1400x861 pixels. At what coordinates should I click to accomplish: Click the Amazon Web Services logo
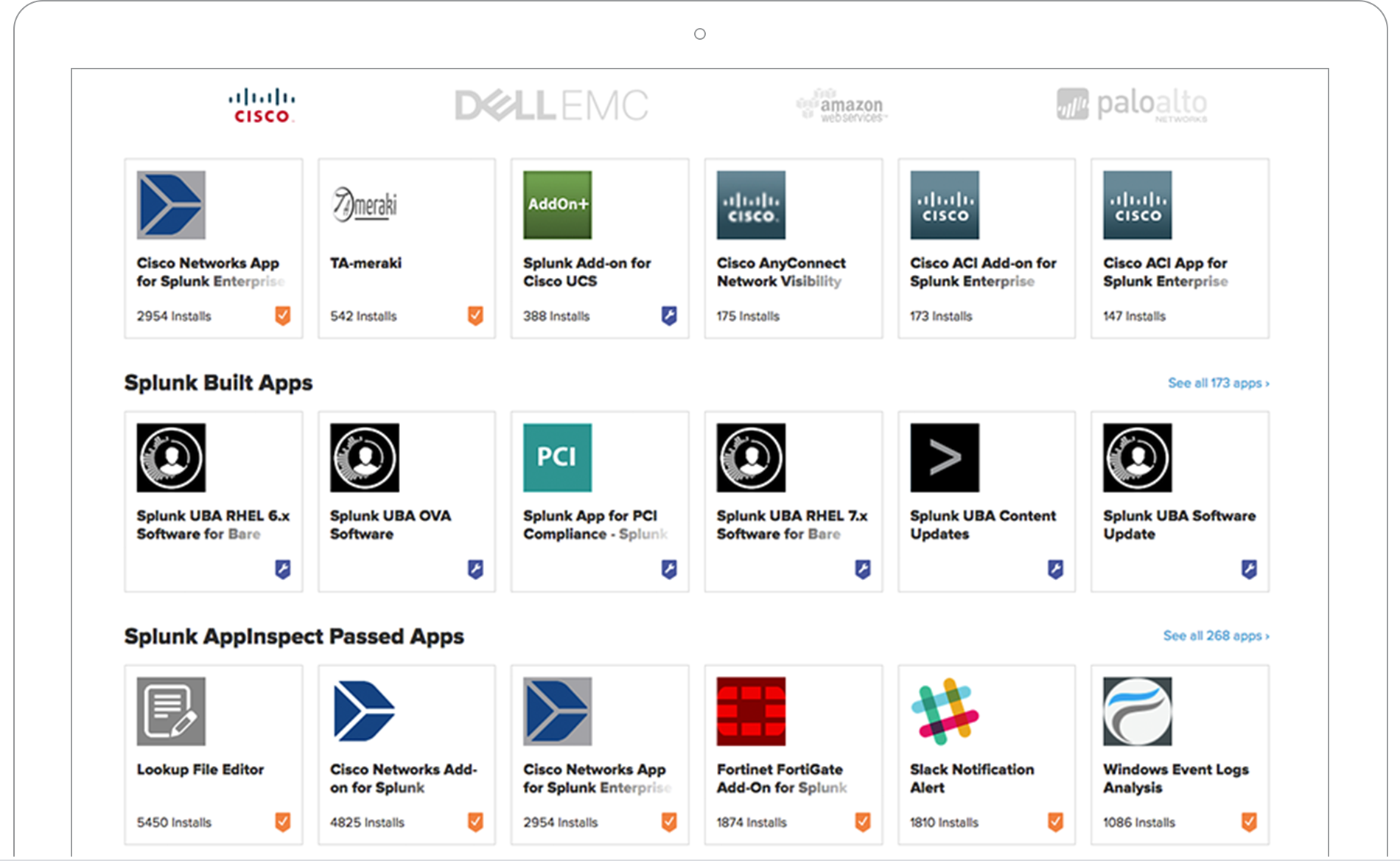[842, 105]
